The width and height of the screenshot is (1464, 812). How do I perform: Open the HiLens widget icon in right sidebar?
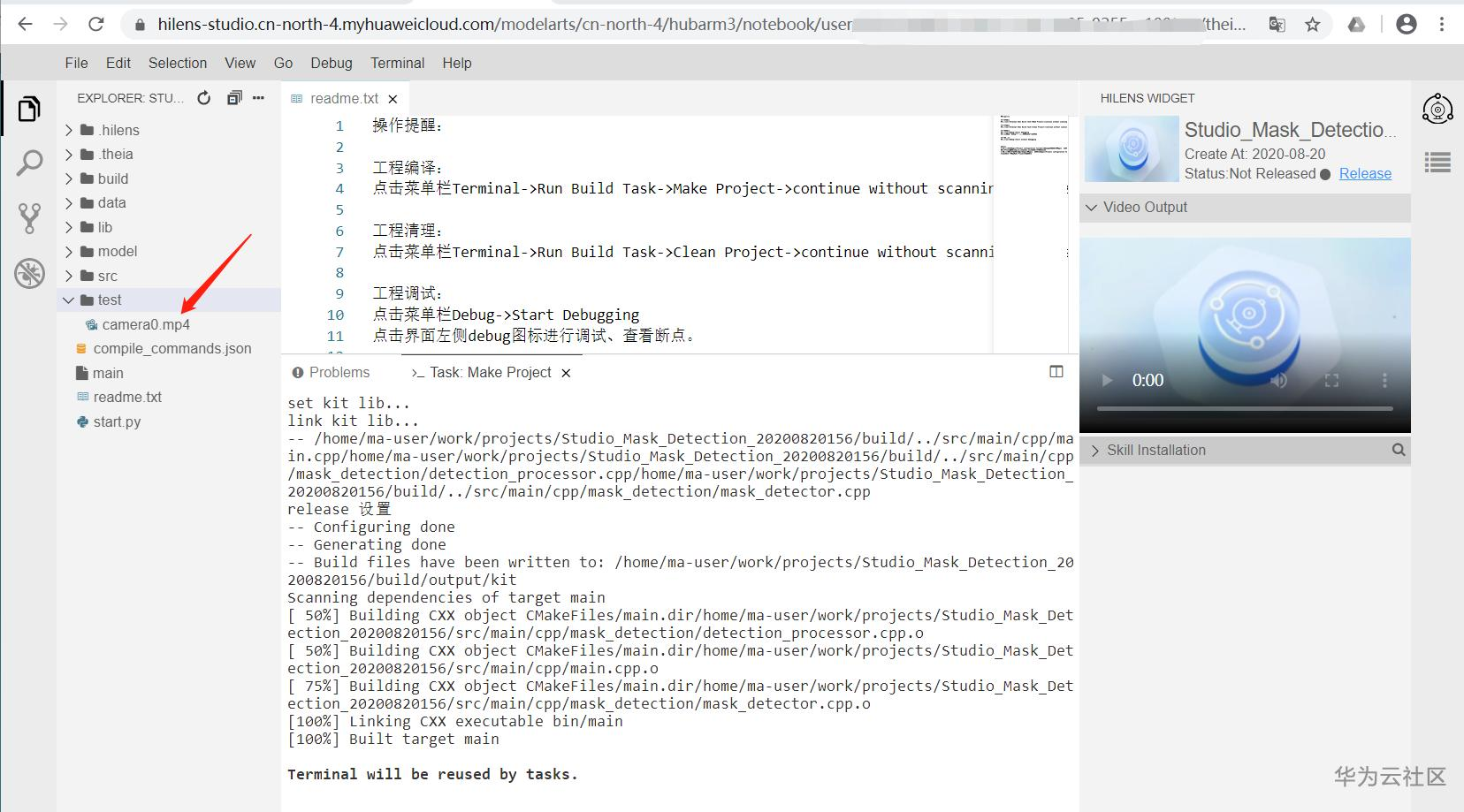click(x=1437, y=109)
